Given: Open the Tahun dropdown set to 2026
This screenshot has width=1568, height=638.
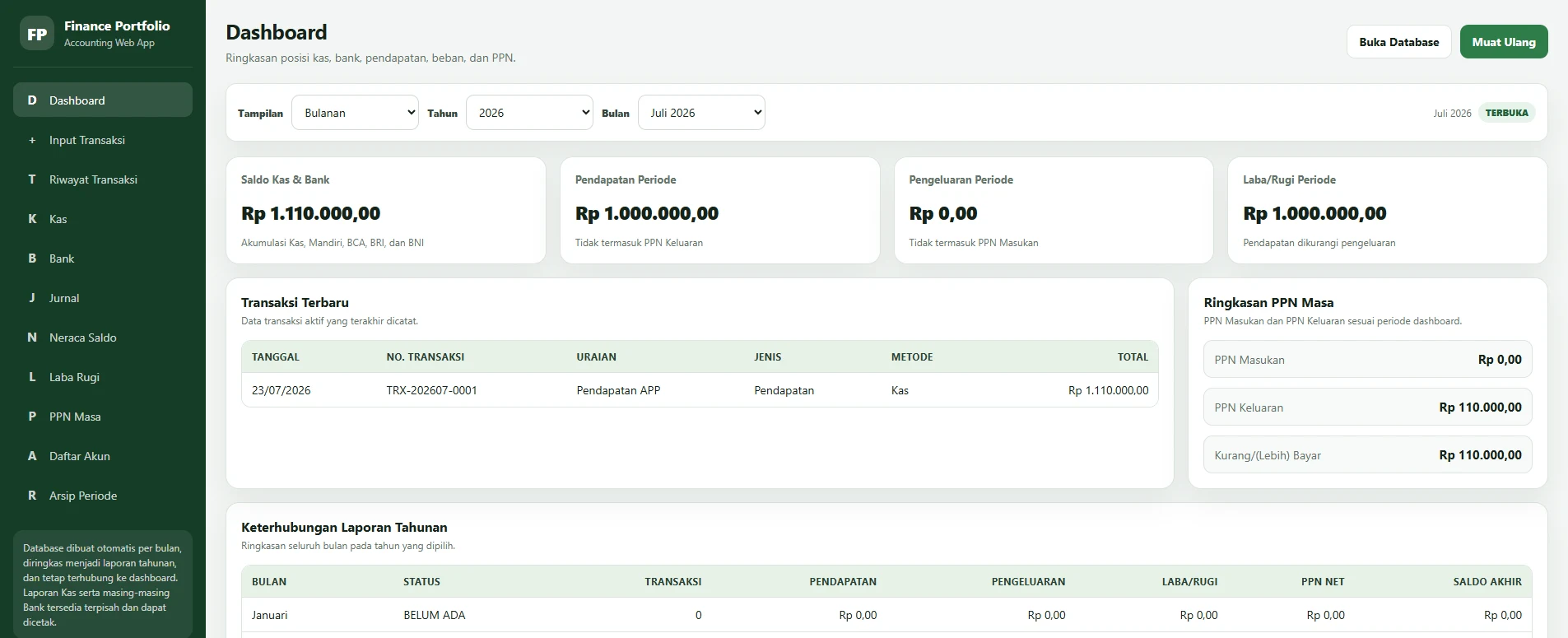Looking at the screenshot, I should point(529,113).
